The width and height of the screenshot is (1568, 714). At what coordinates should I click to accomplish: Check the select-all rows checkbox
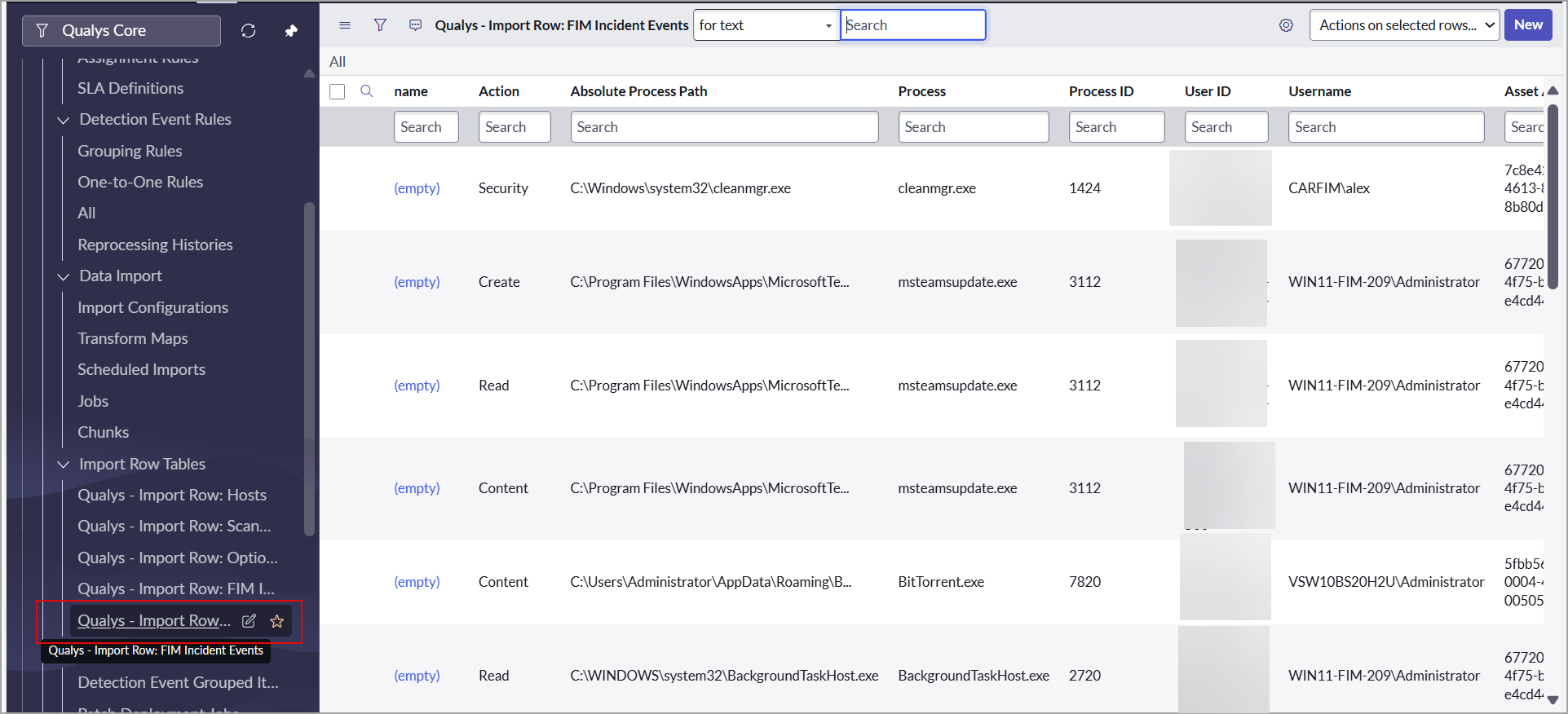point(337,91)
